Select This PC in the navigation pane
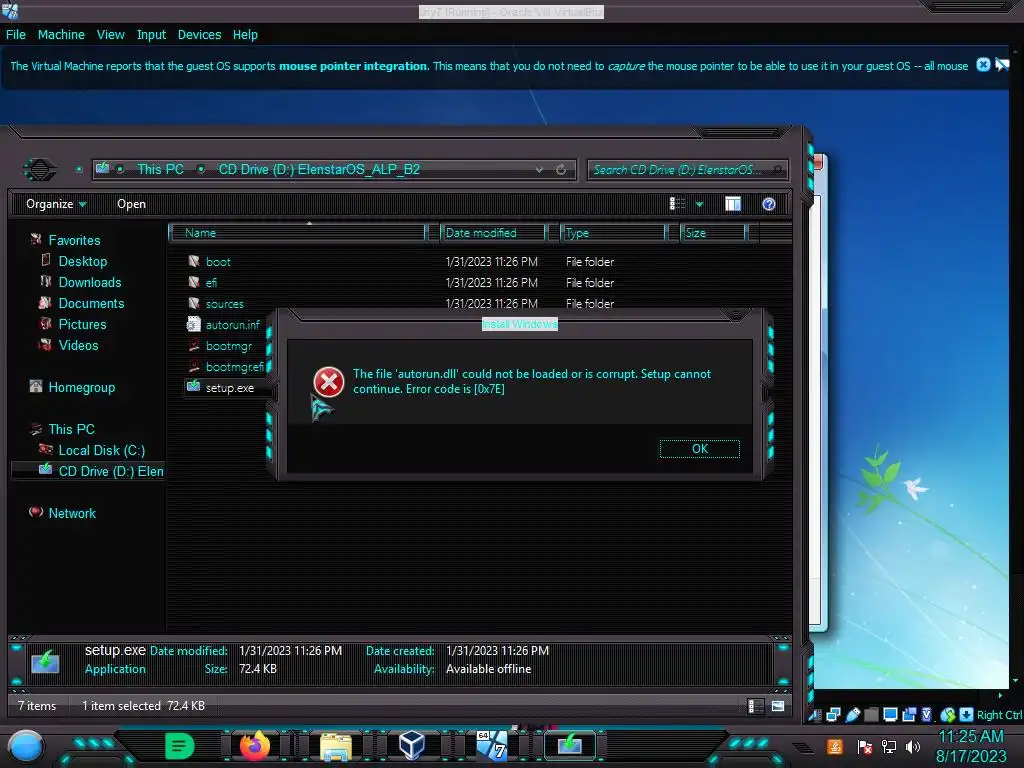 click(71, 429)
